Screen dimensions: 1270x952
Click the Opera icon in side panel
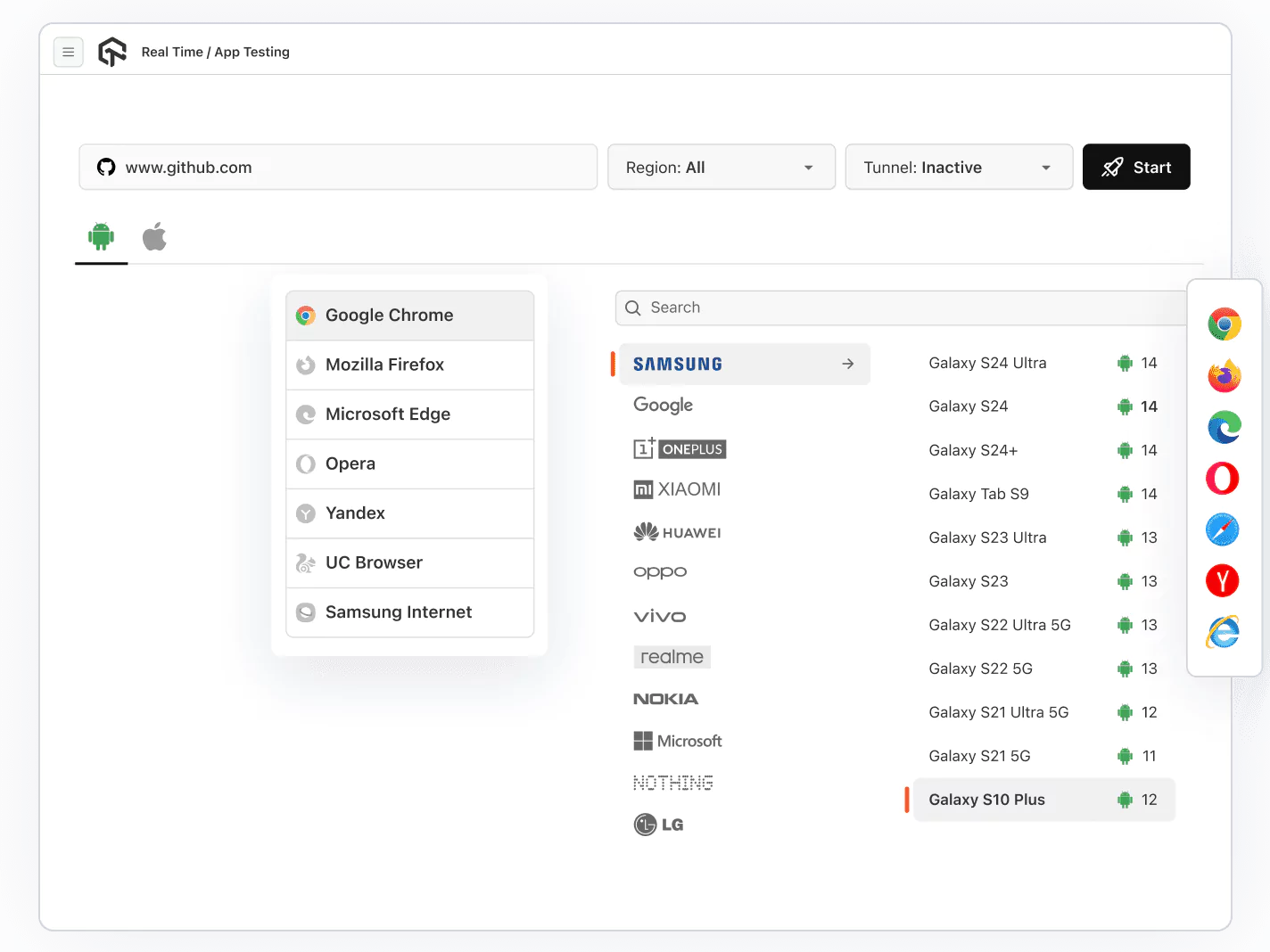1223,479
